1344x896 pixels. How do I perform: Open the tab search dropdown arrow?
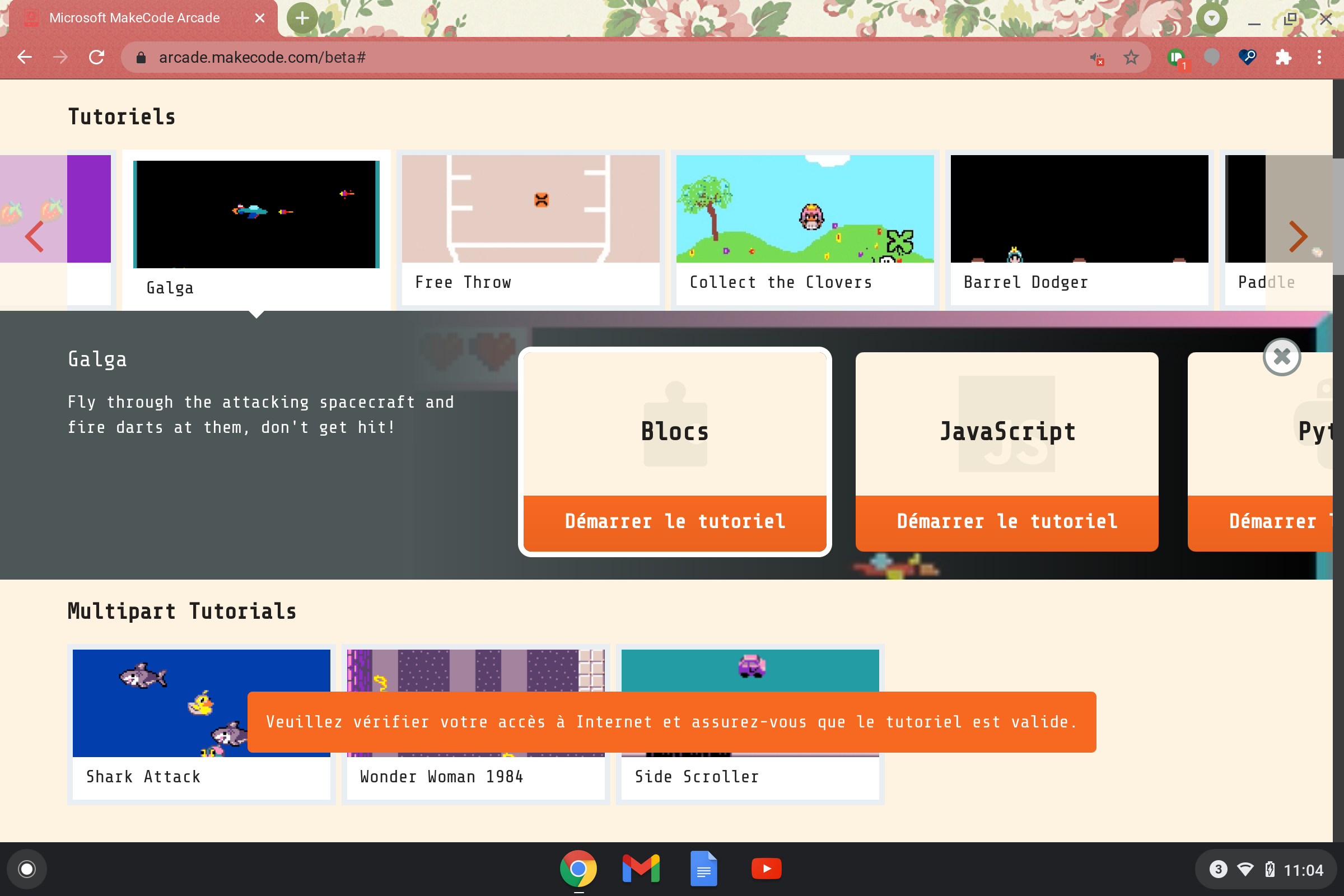(x=1211, y=18)
